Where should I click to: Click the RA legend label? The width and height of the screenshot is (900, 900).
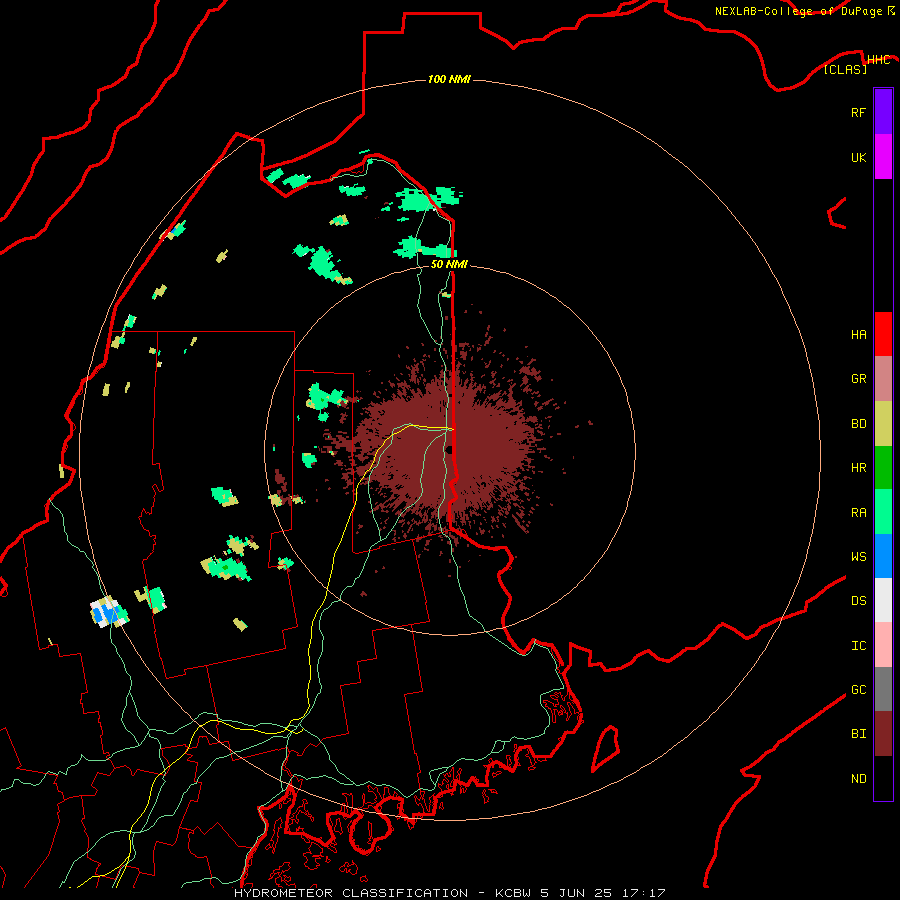[858, 512]
